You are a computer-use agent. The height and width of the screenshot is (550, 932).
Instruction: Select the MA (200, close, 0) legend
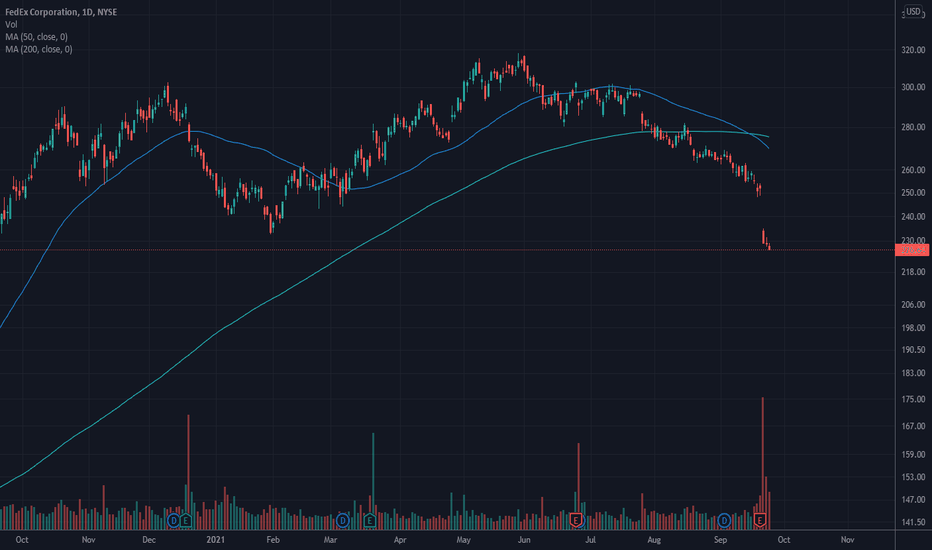[39, 49]
